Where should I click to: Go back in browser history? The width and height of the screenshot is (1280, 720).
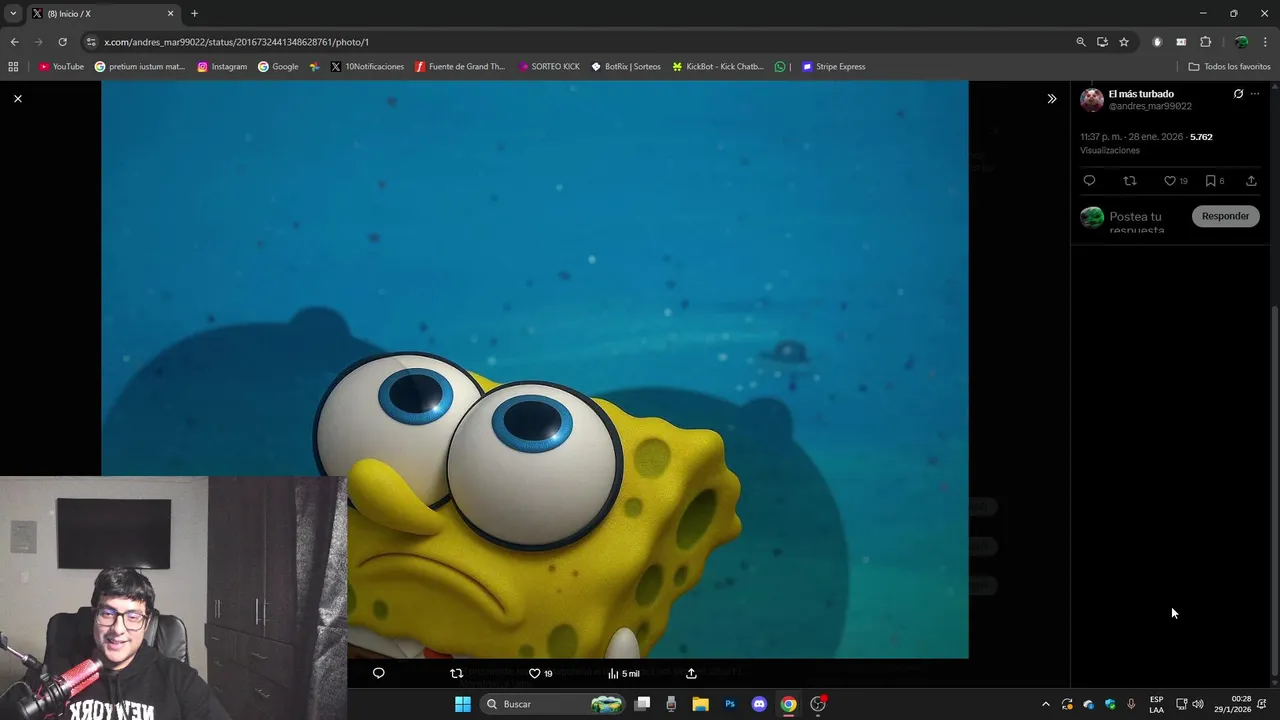click(x=14, y=42)
